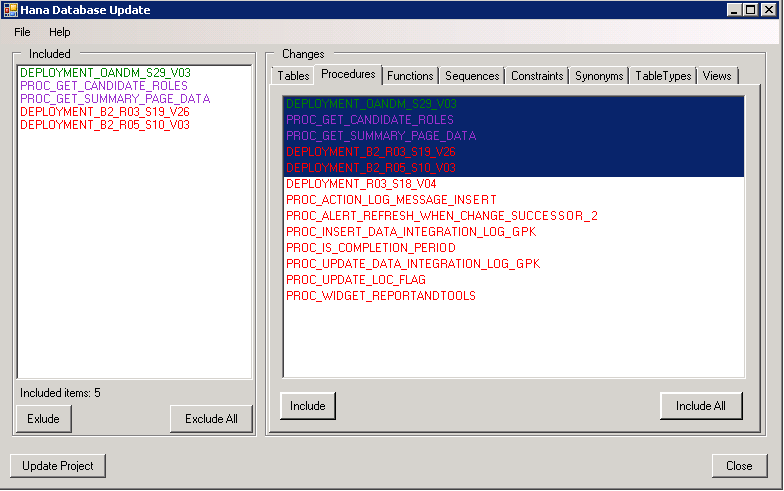
Task: Select DEPLOYMENT_OANDM_S29_V03 in Included list
Action: tap(134, 73)
